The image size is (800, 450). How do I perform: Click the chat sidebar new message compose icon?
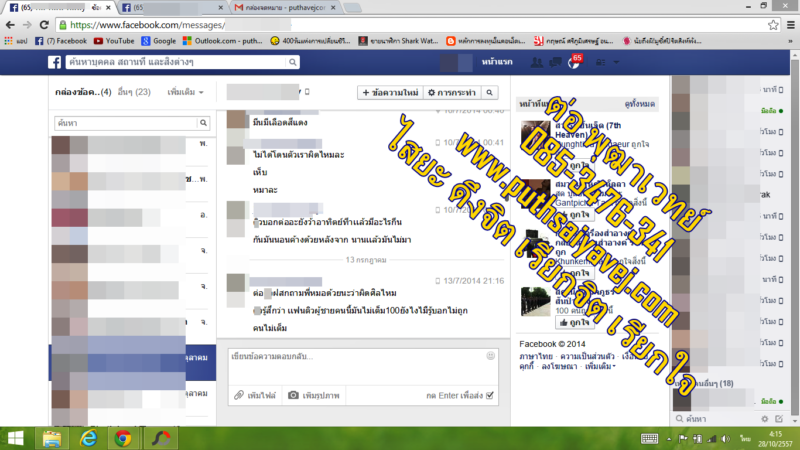click(779, 419)
